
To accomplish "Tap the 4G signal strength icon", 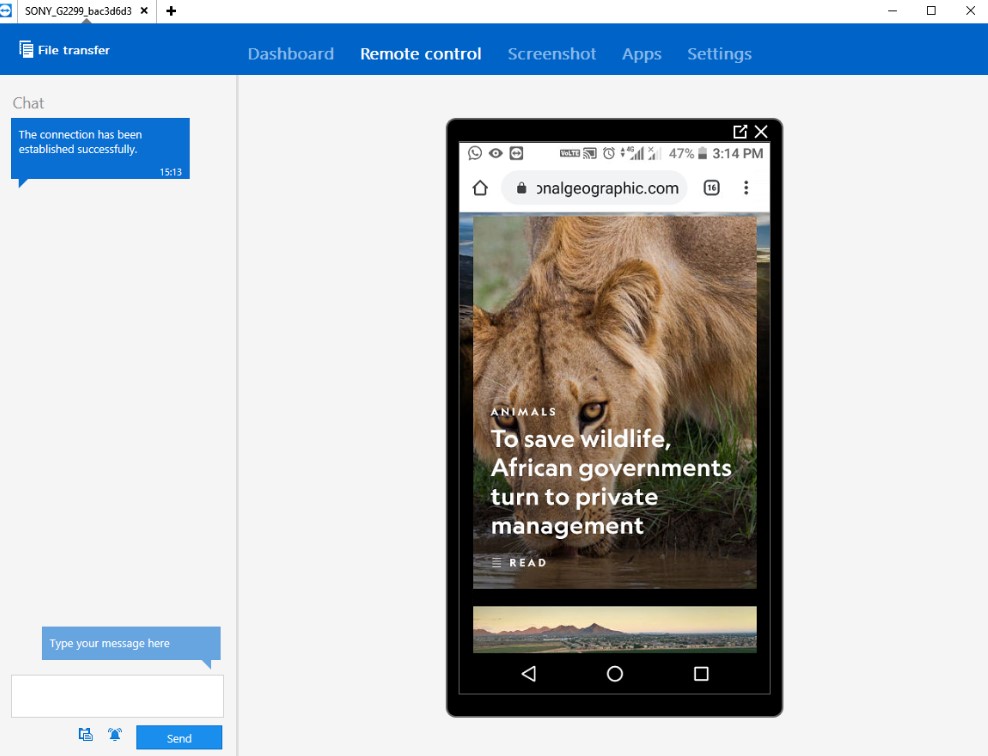I will [x=633, y=153].
